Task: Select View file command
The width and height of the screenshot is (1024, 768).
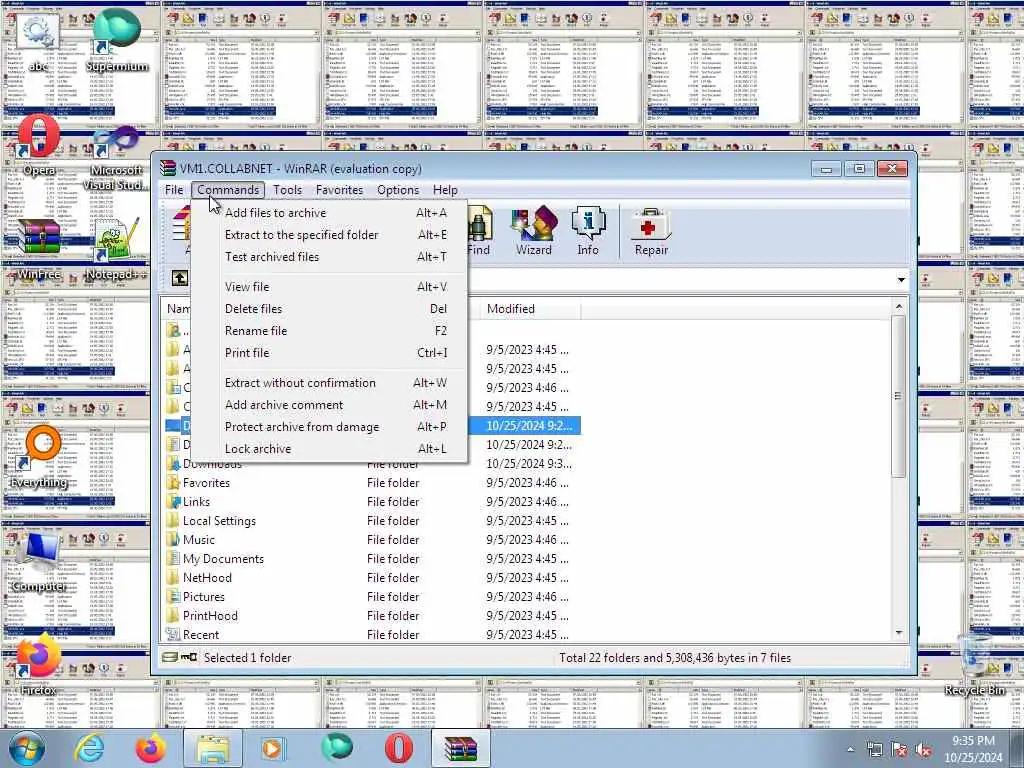Action: (330, 287)
